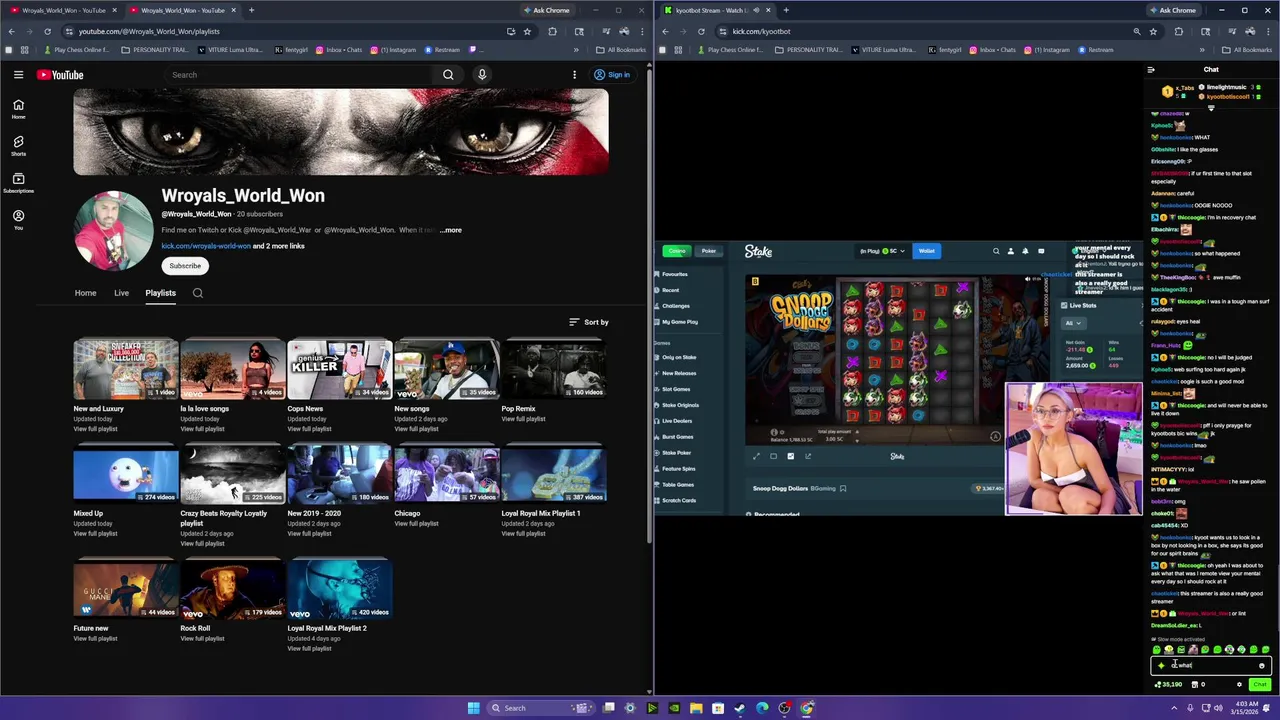This screenshot has width=1280, height=720.
Task: Click the YouTube search input field
Action: pos(297,75)
